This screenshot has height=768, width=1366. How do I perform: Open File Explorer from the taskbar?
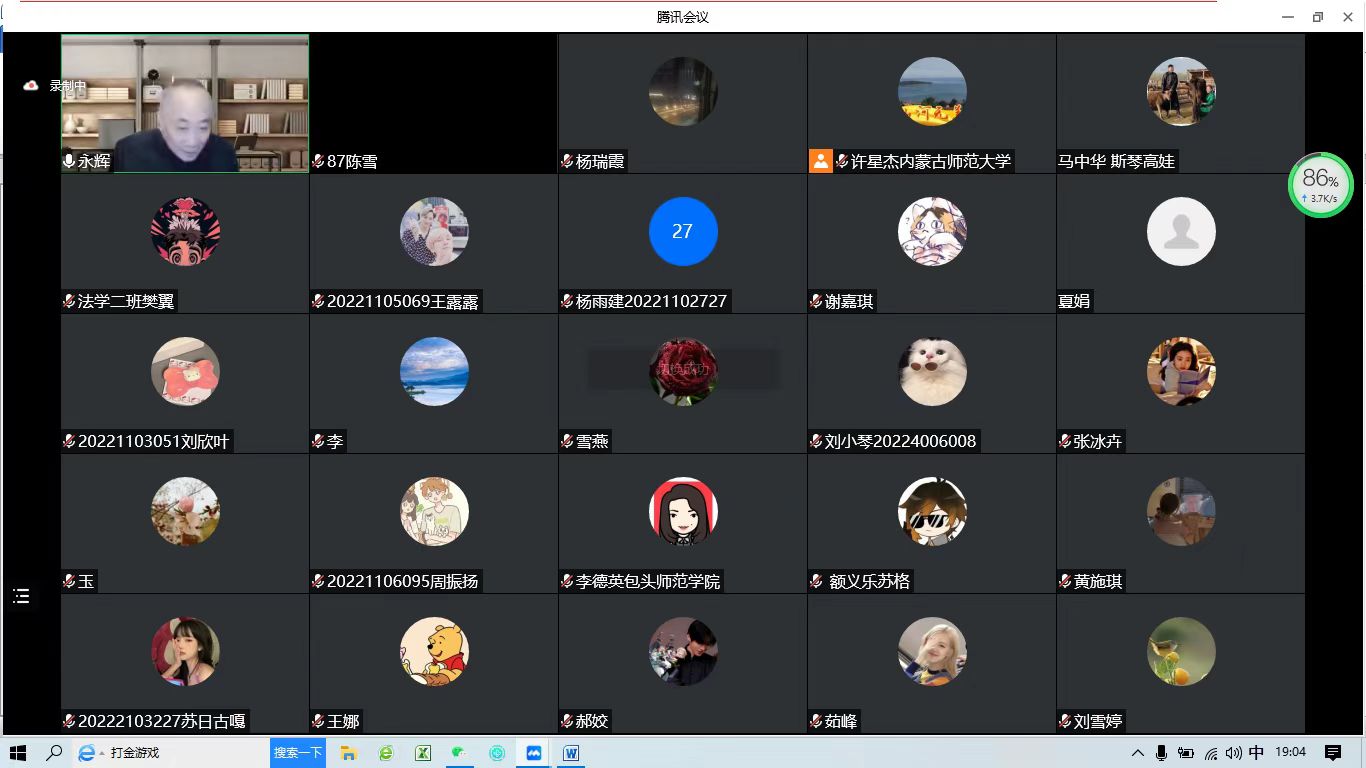349,753
